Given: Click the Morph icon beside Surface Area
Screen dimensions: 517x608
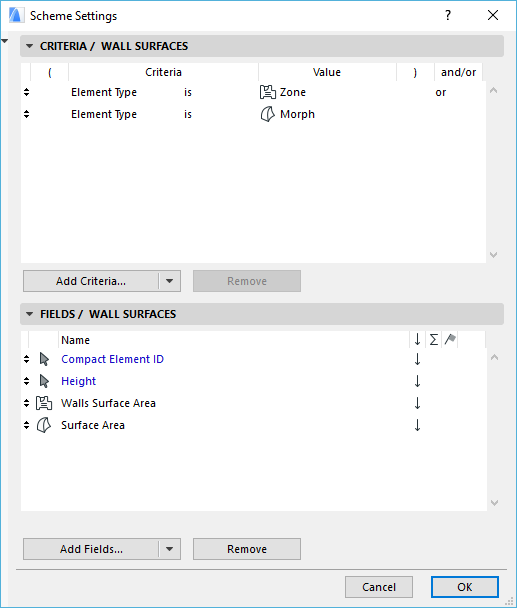Looking at the screenshot, I should (44, 425).
